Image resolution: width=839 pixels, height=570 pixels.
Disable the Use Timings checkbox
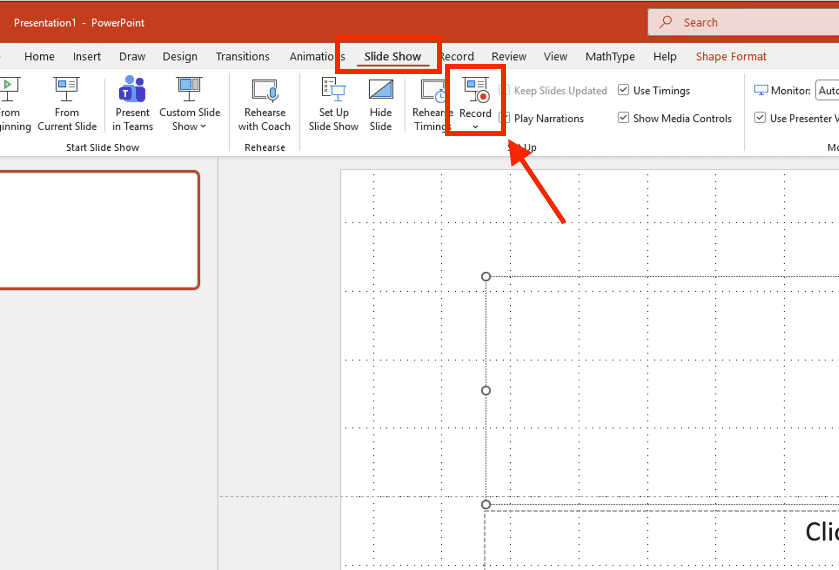pos(623,90)
